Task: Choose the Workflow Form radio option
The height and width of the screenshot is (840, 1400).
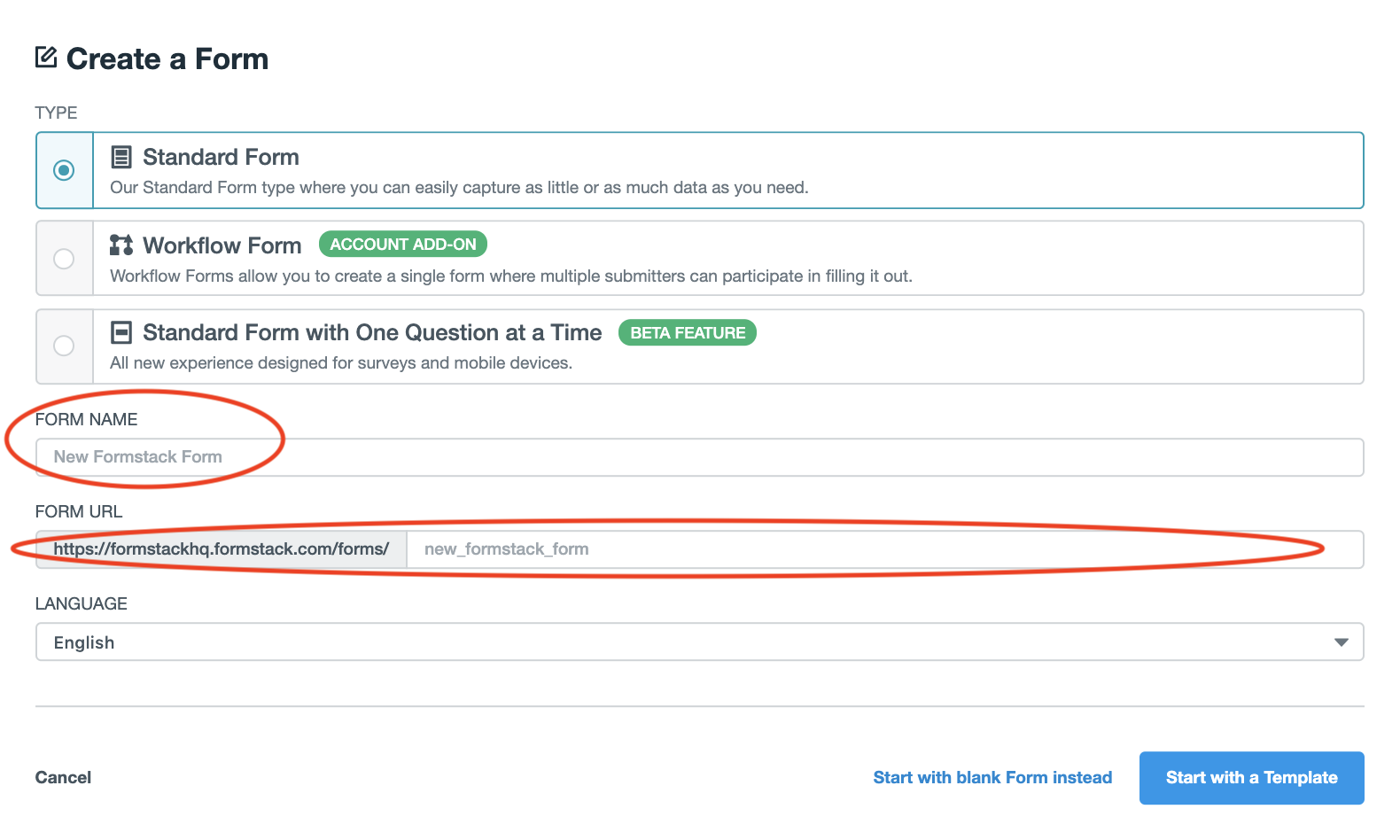Action: point(64,259)
